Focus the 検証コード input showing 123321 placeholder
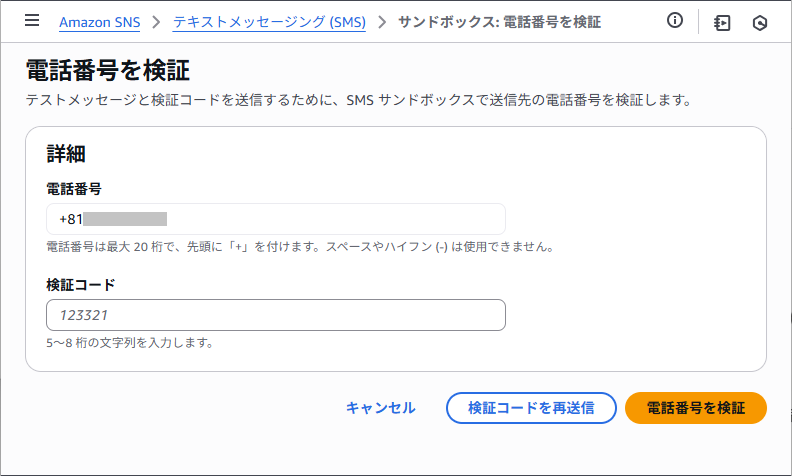 [276, 315]
